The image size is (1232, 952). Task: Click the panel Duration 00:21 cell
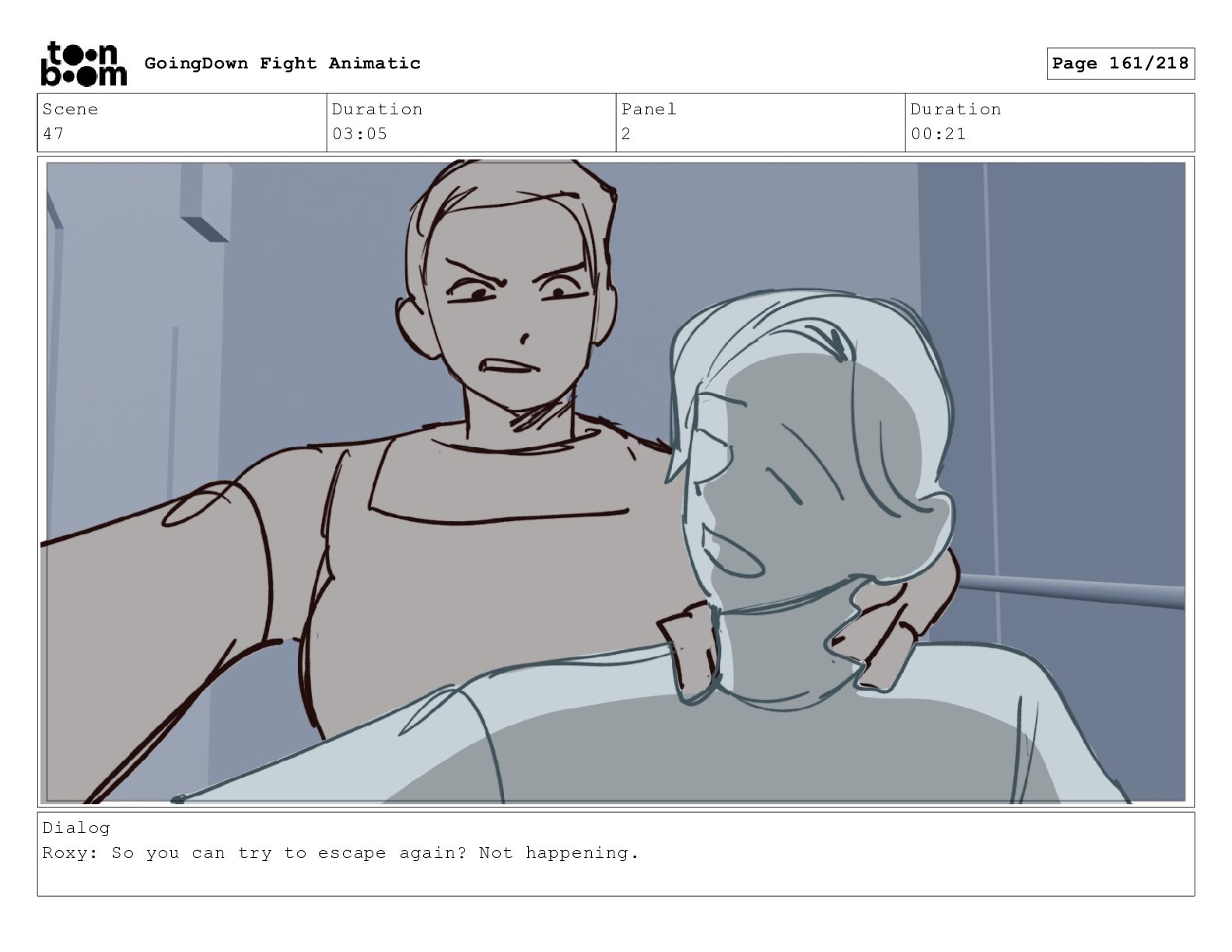coord(1050,123)
